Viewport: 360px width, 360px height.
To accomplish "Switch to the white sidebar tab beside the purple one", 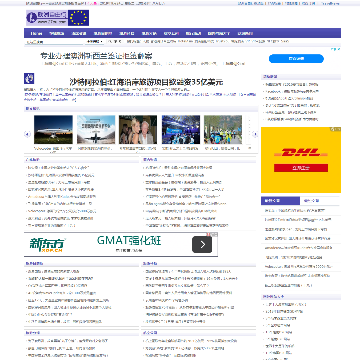I will click(320, 201).
